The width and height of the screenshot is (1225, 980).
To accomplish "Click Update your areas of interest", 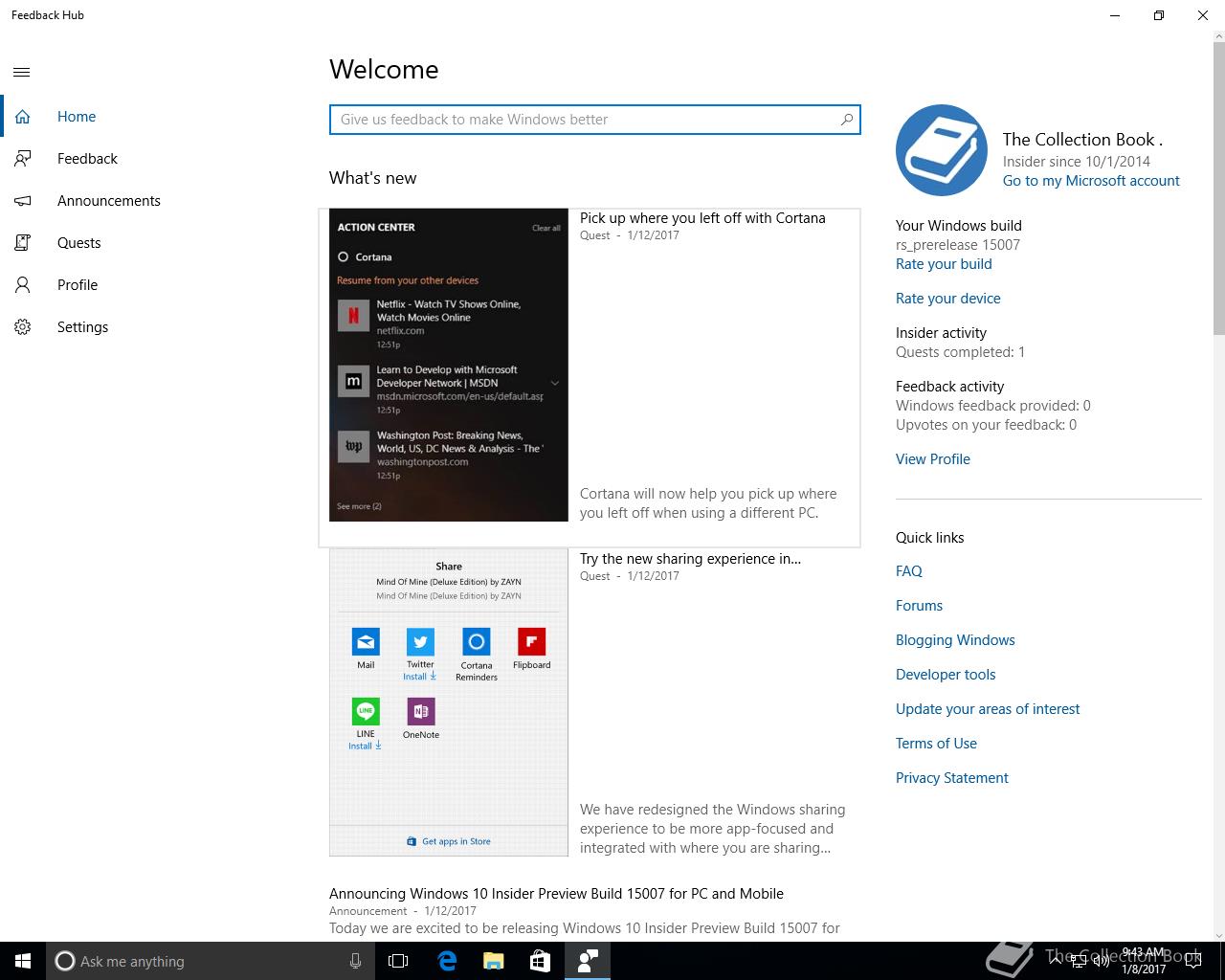I will [988, 709].
